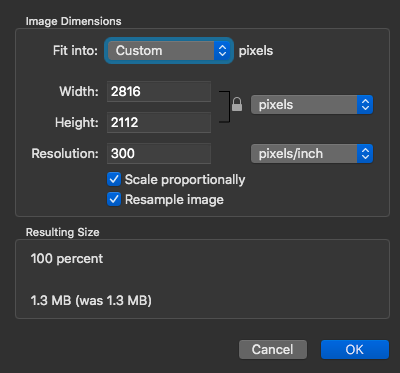Uncheck Scale proportionally checkbox
This screenshot has width=400, height=373.
(x=114, y=179)
